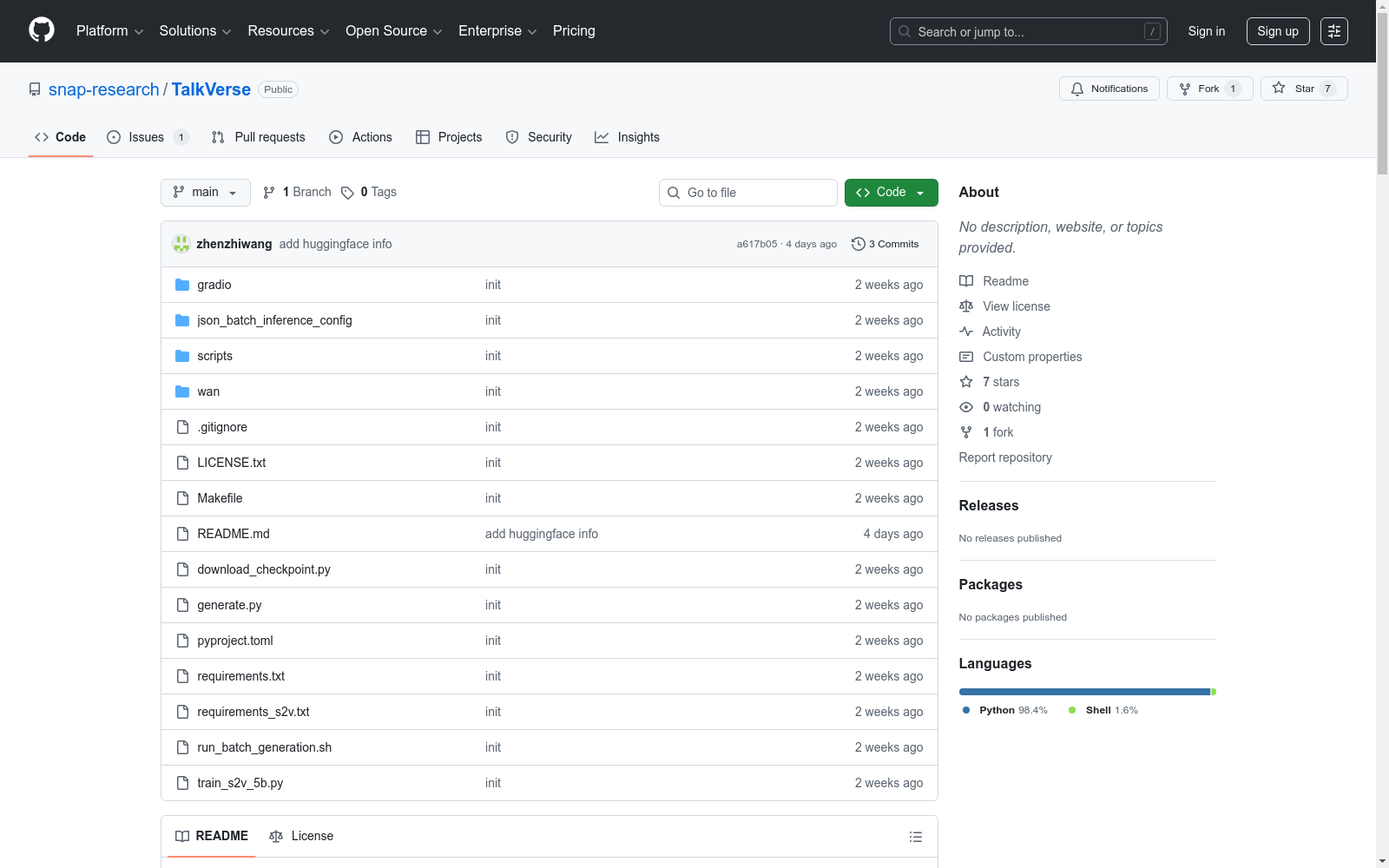Open the Pricing link
Image resolution: width=1389 pixels, height=868 pixels.
[x=574, y=31]
